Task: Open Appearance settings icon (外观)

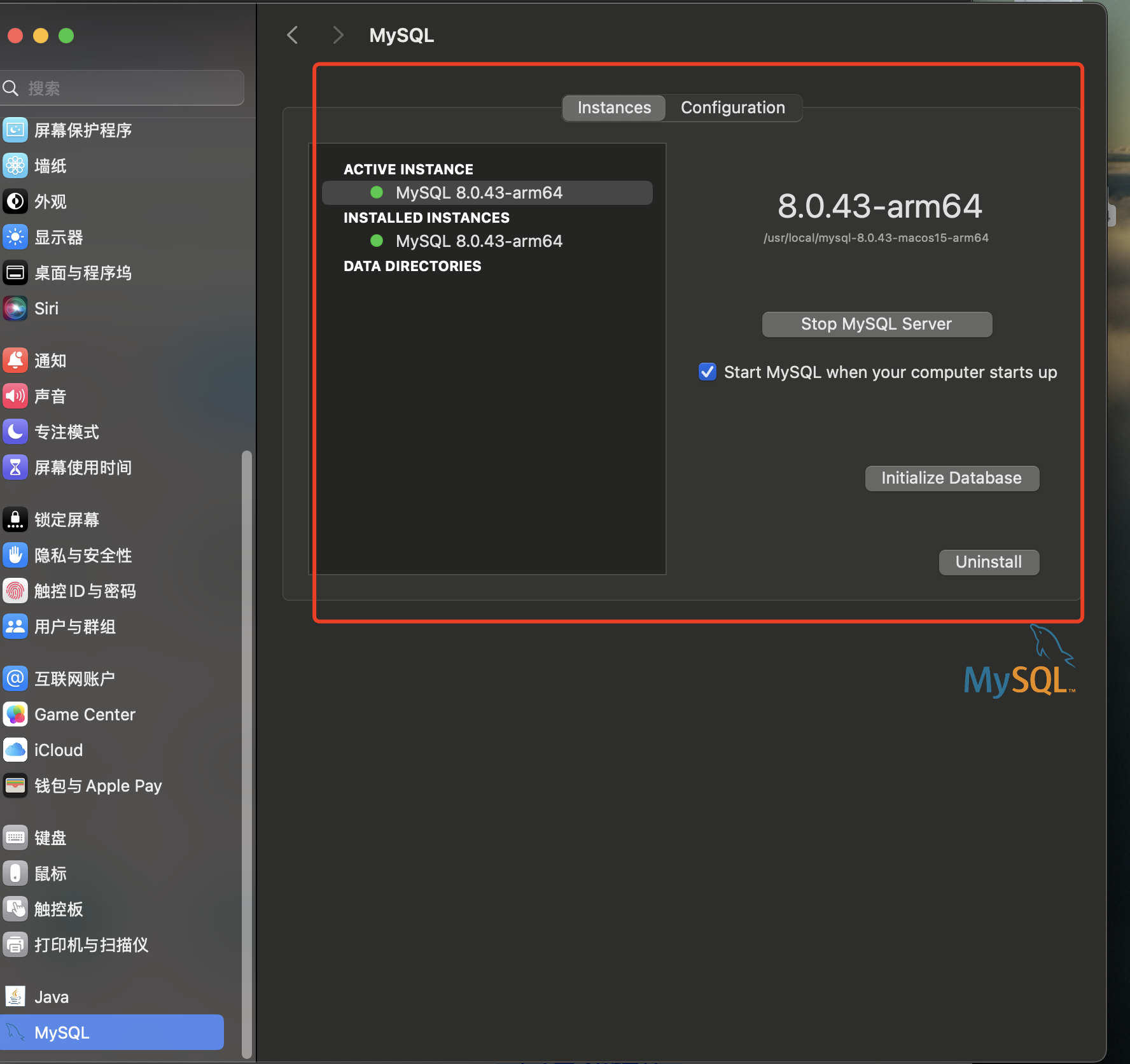Action: (15, 202)
